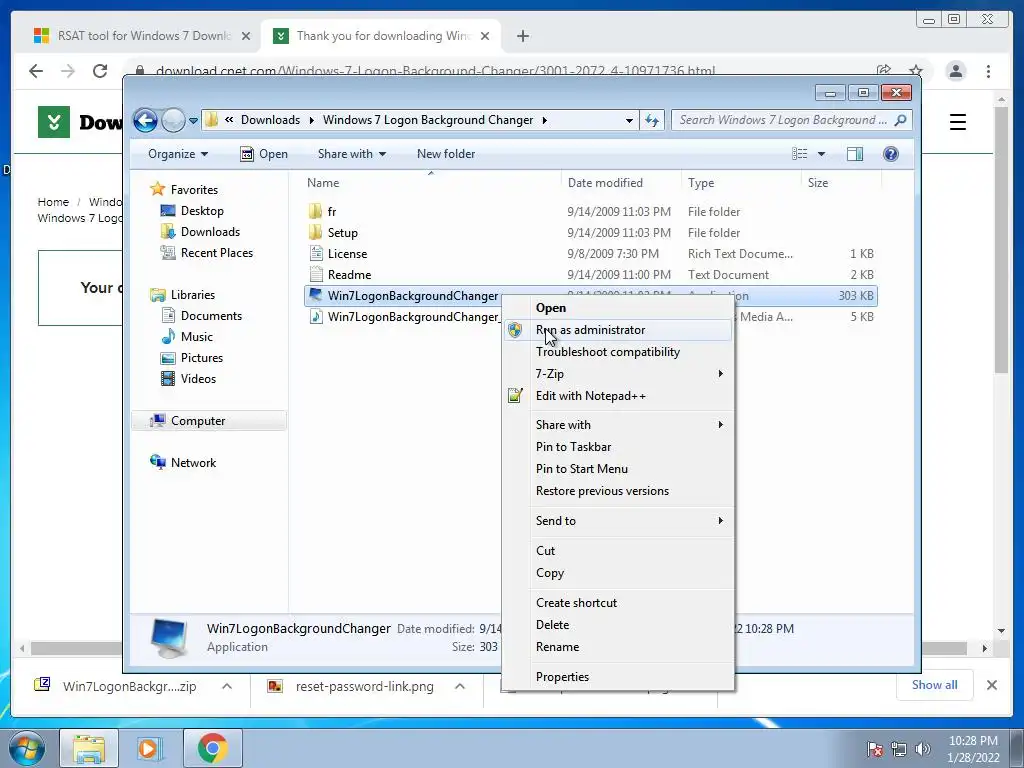
Task: Choose Copy from context menu
Action: [618, 573]
